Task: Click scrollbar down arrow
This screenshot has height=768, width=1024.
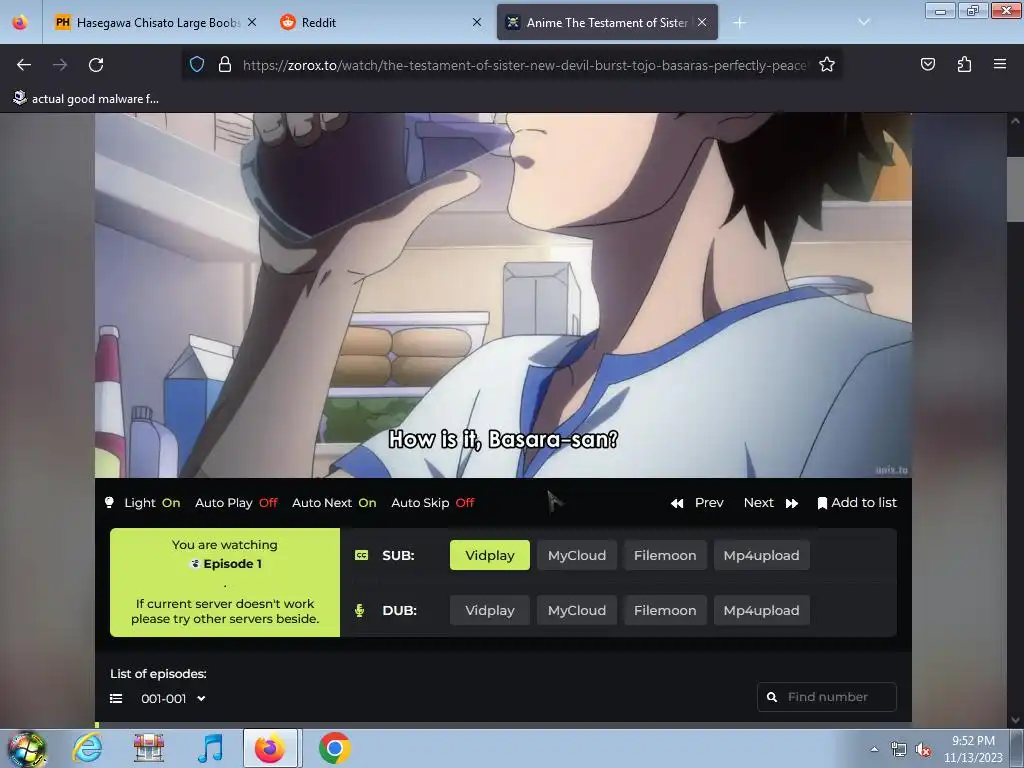Action: pos(1015,720)
